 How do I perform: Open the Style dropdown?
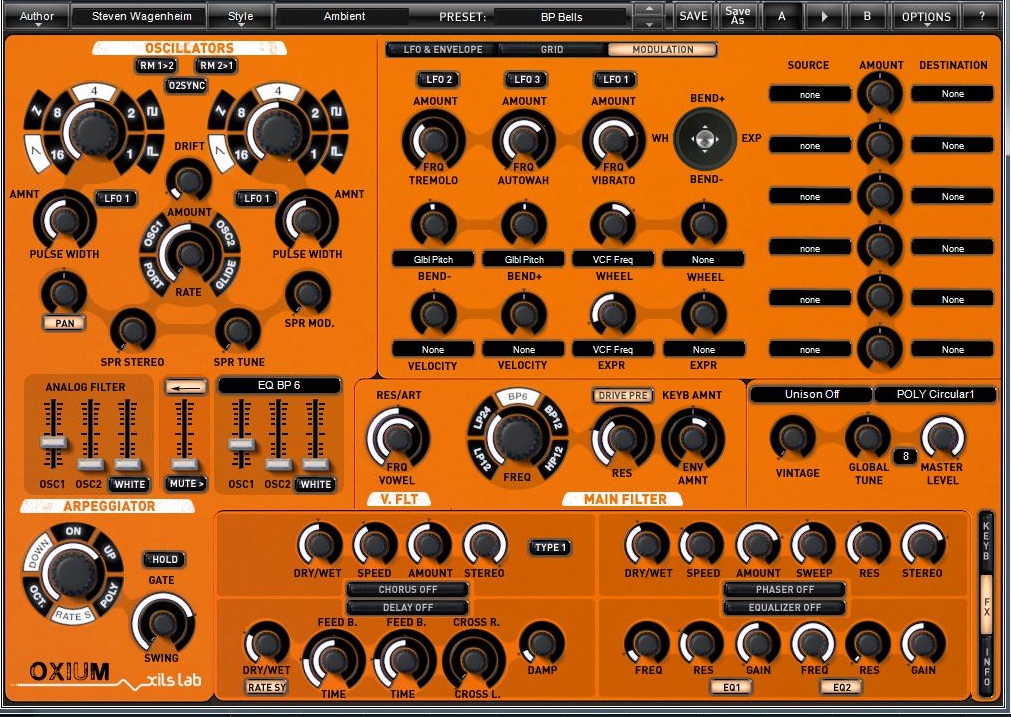pyautogui.click(x=240, y=16)
